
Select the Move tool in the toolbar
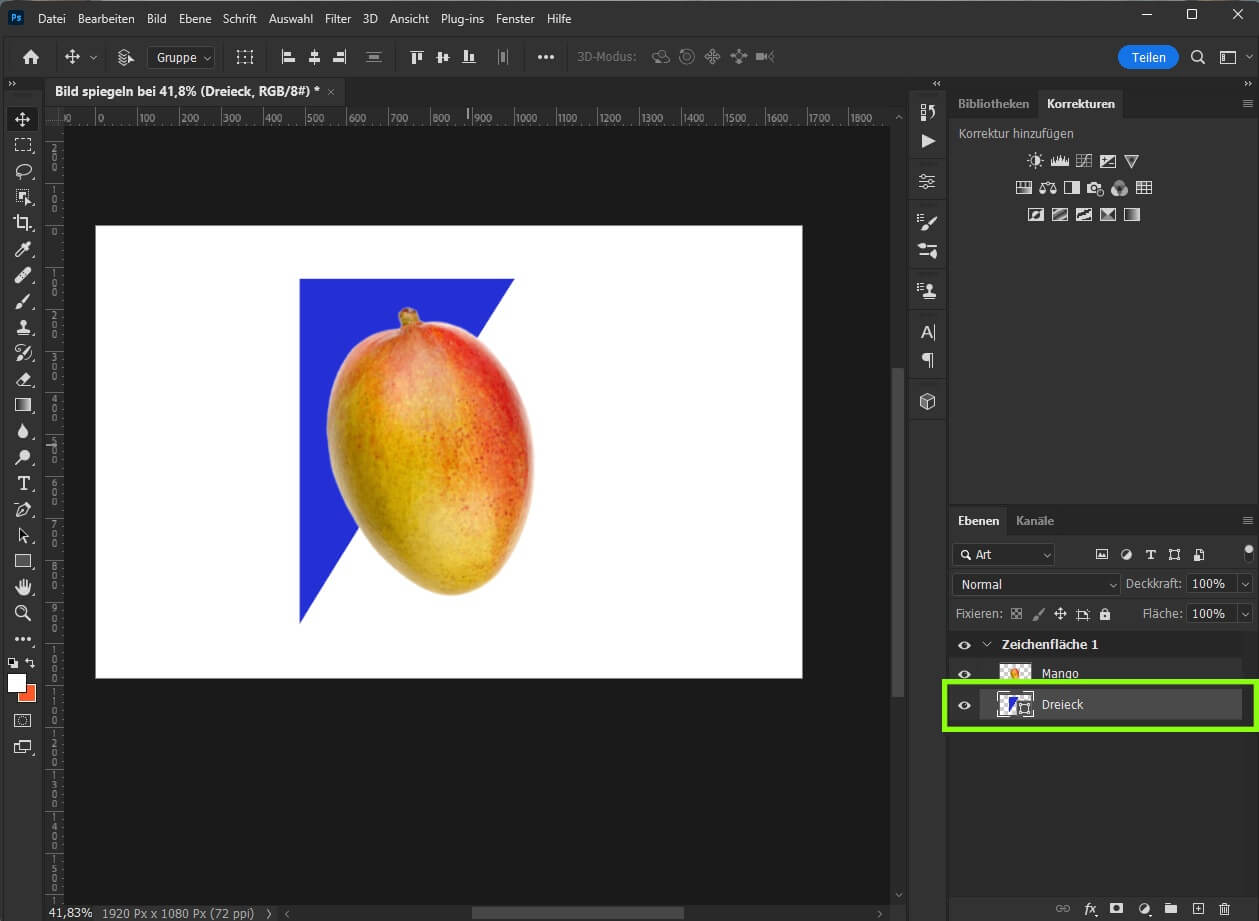[x=22, y=118]
